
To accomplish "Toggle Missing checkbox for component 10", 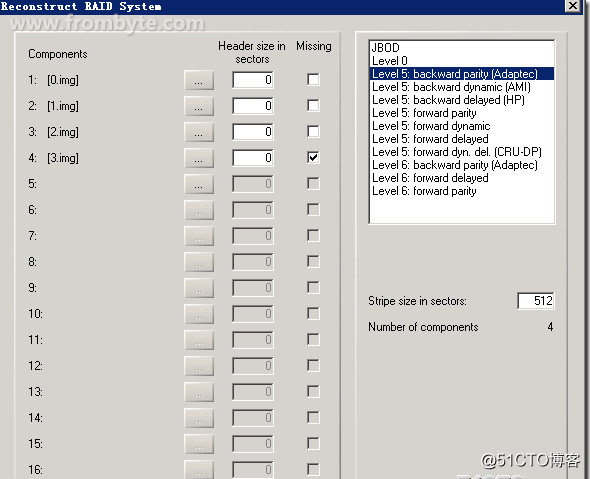I will (x=313, y=313).
